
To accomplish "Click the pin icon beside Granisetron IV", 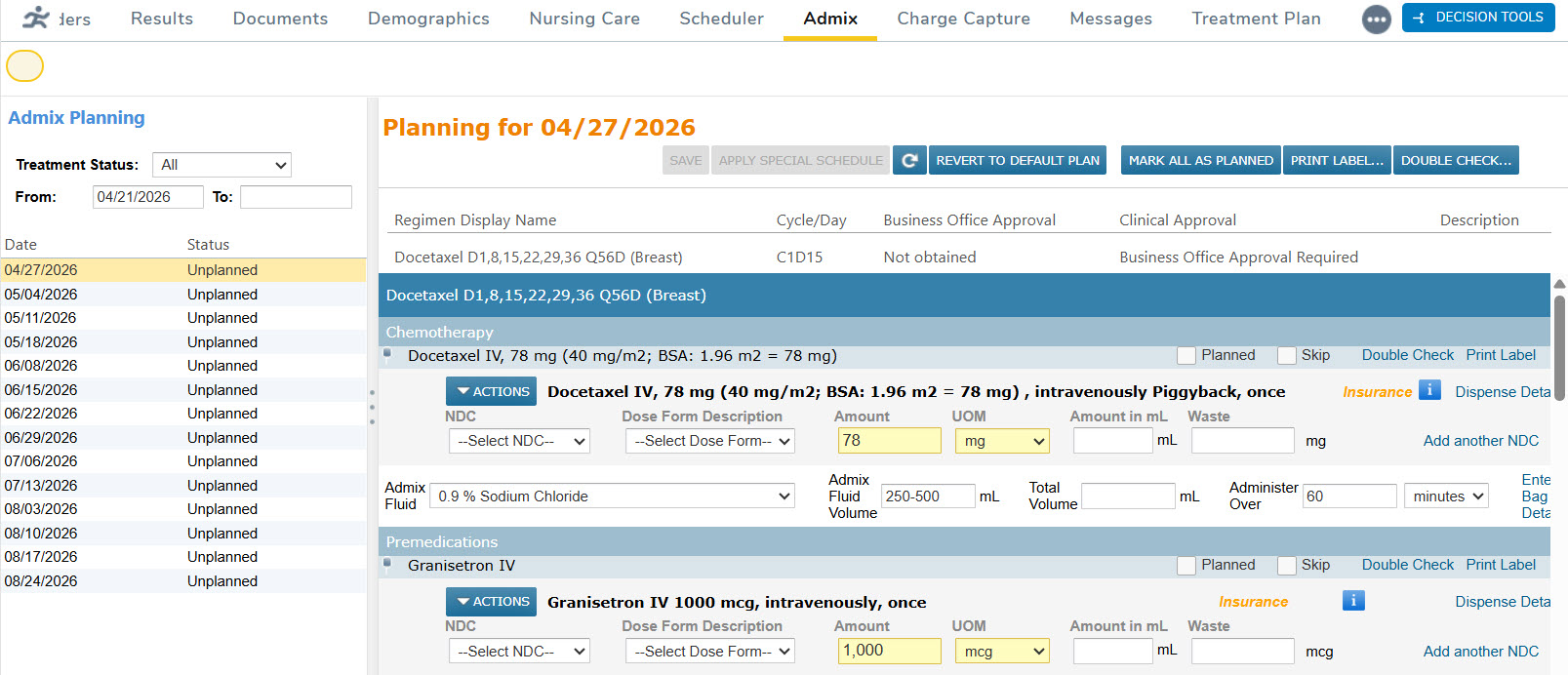I will click(x=387, y=564).
